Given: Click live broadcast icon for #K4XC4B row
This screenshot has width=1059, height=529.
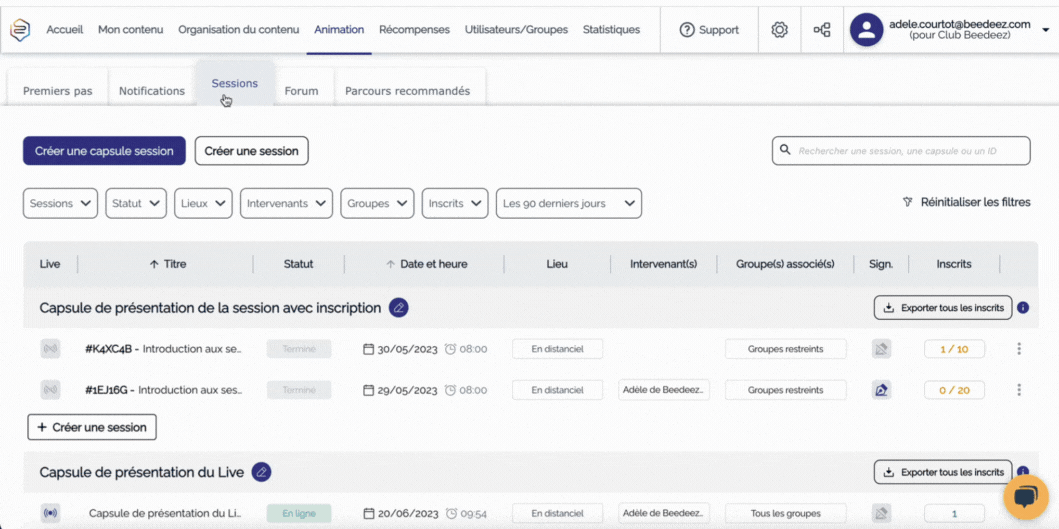Looking at the screenshot, I should click(x=50, y=349).
